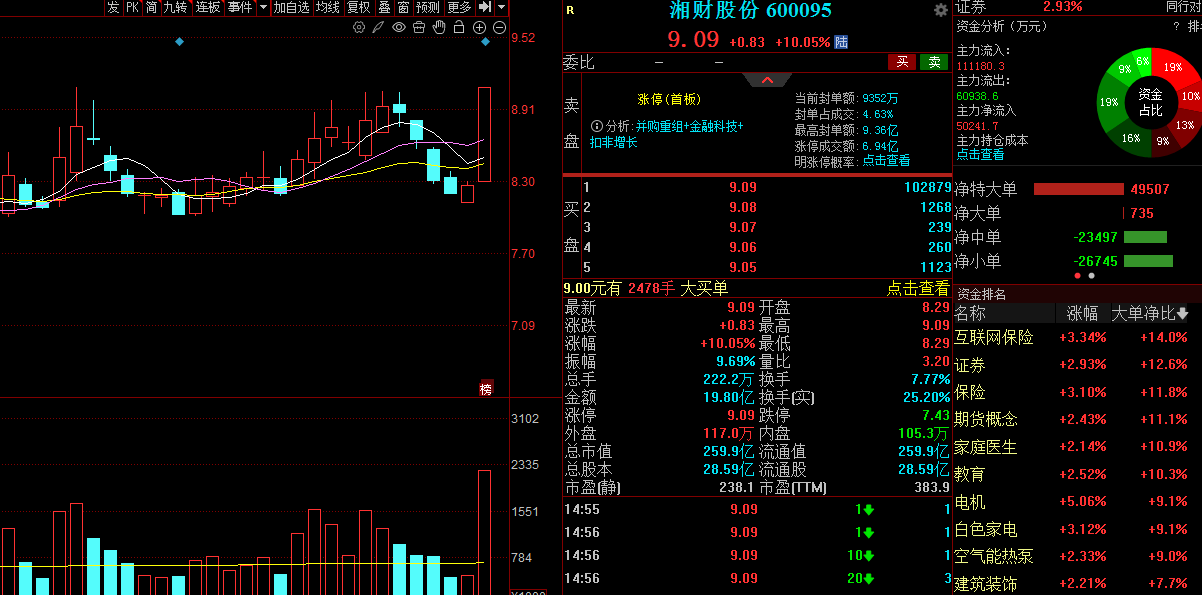Screen dimensions: 1202x595
Task: Open 窗 multi-window option
Action: point(403,7)
